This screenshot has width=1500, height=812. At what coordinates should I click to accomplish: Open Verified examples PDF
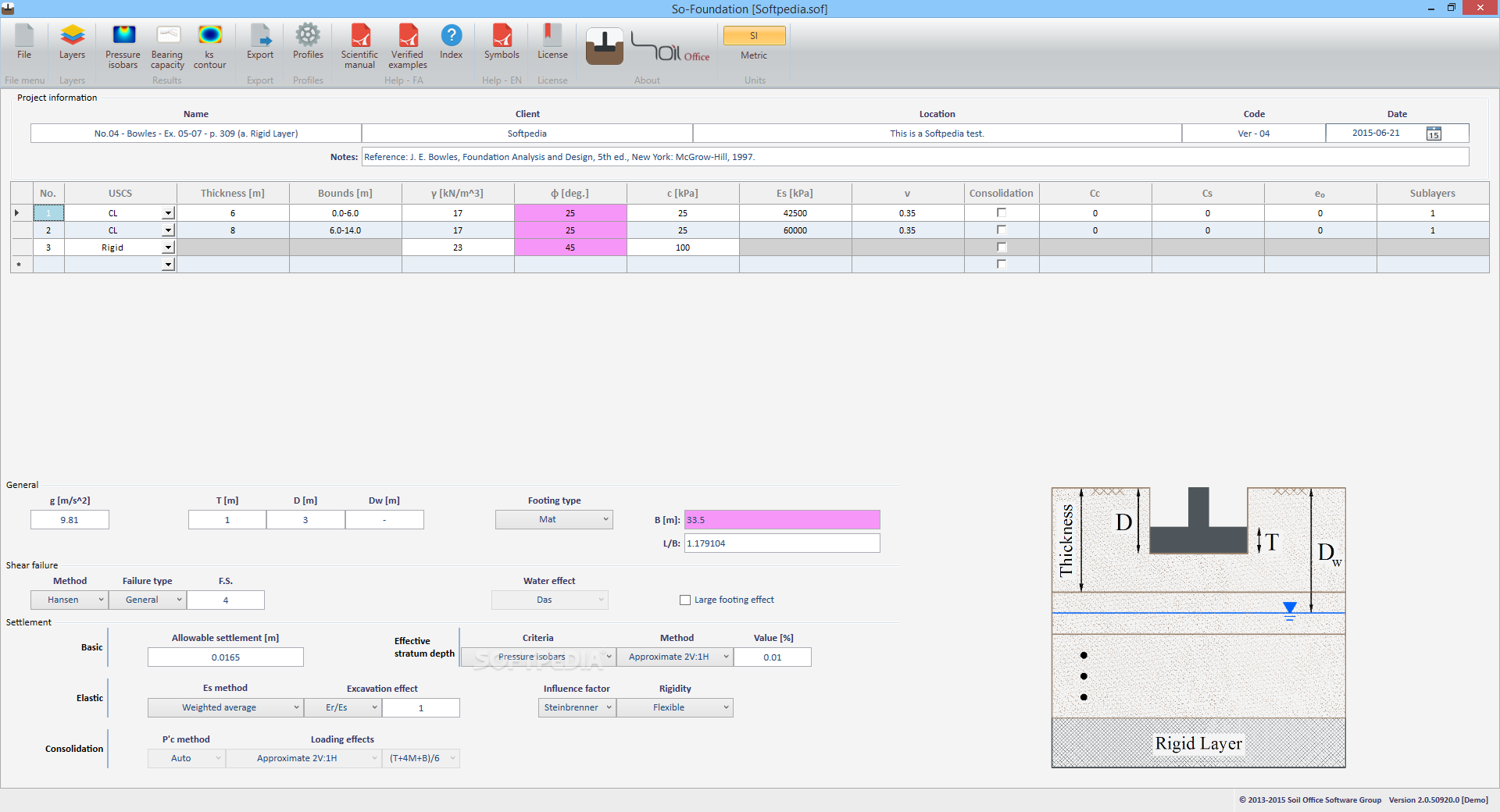pyautogui.click(x=407, y=46)
